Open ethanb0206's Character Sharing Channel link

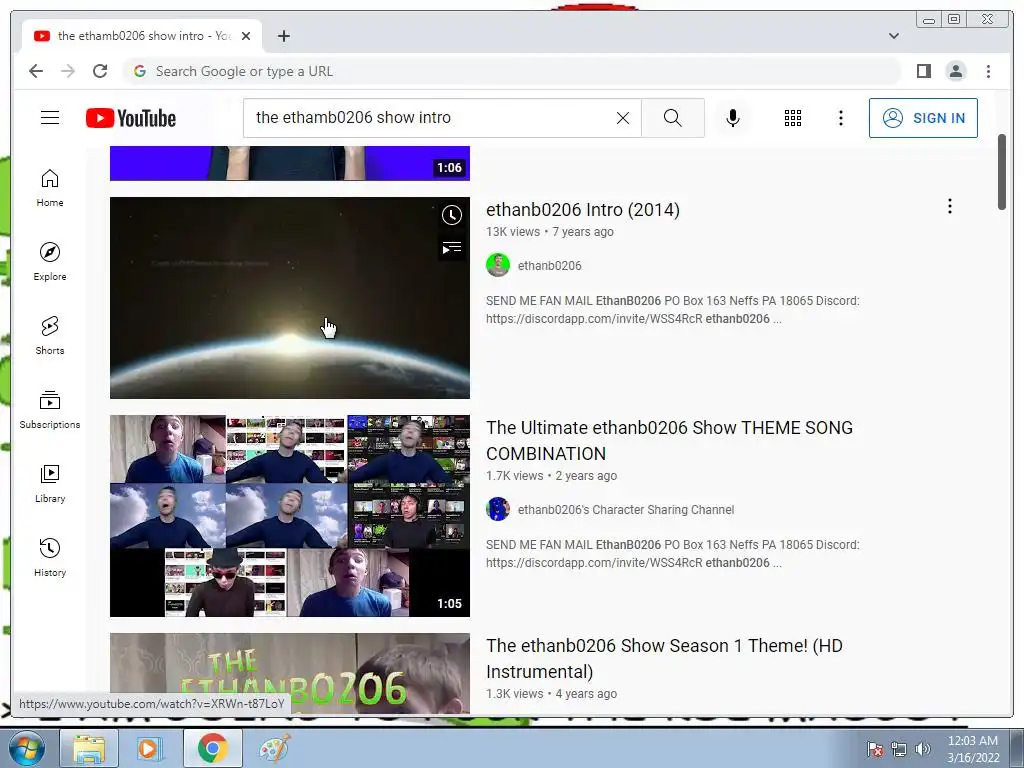pyautogui.click(x=626, y=509)
